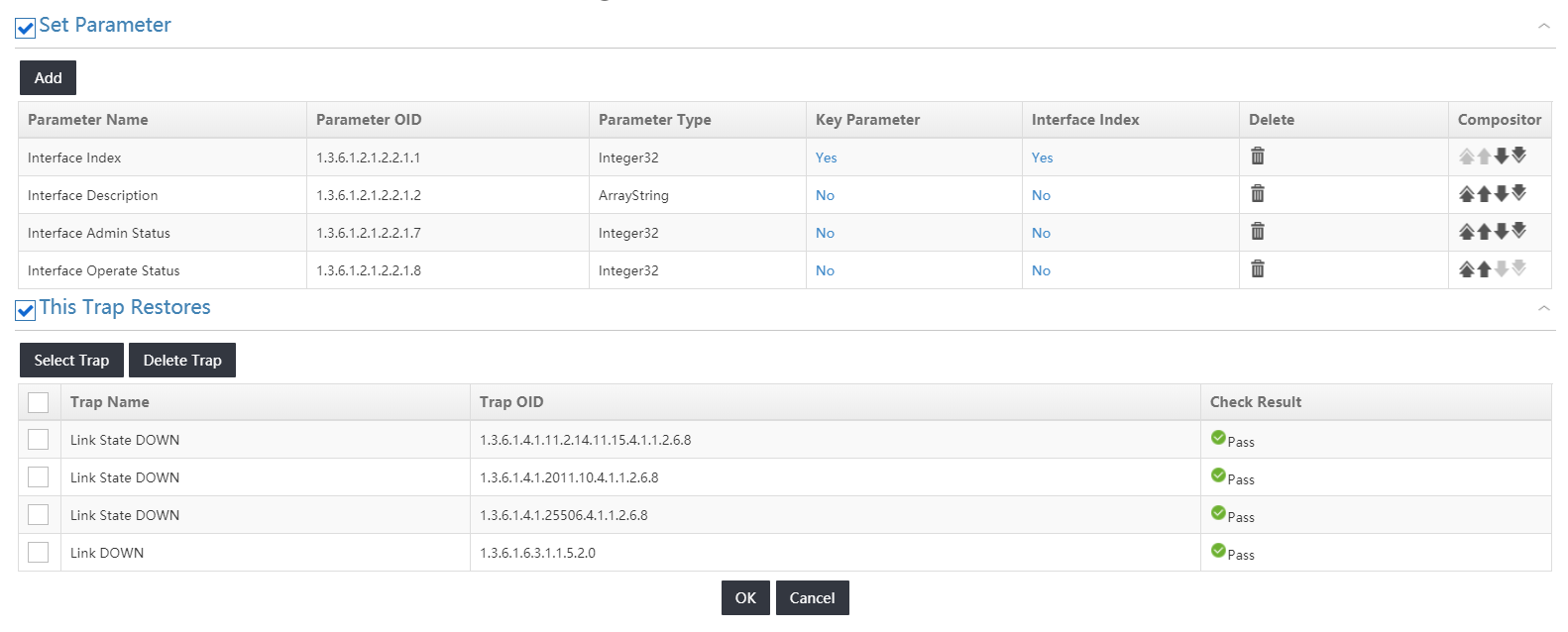Collapse the Set Parameter section
Image resolution: width=1568 pixels, height=632 pixels.
[x=1543, y=26]
